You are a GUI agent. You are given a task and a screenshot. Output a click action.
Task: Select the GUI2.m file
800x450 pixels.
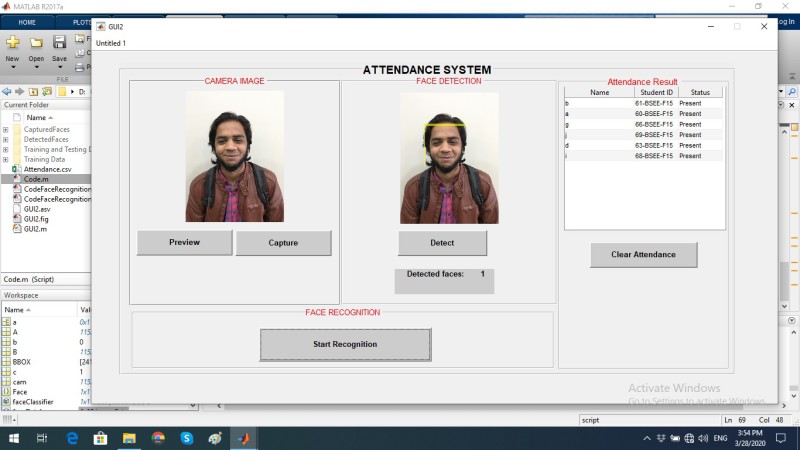tap(35, 229)
